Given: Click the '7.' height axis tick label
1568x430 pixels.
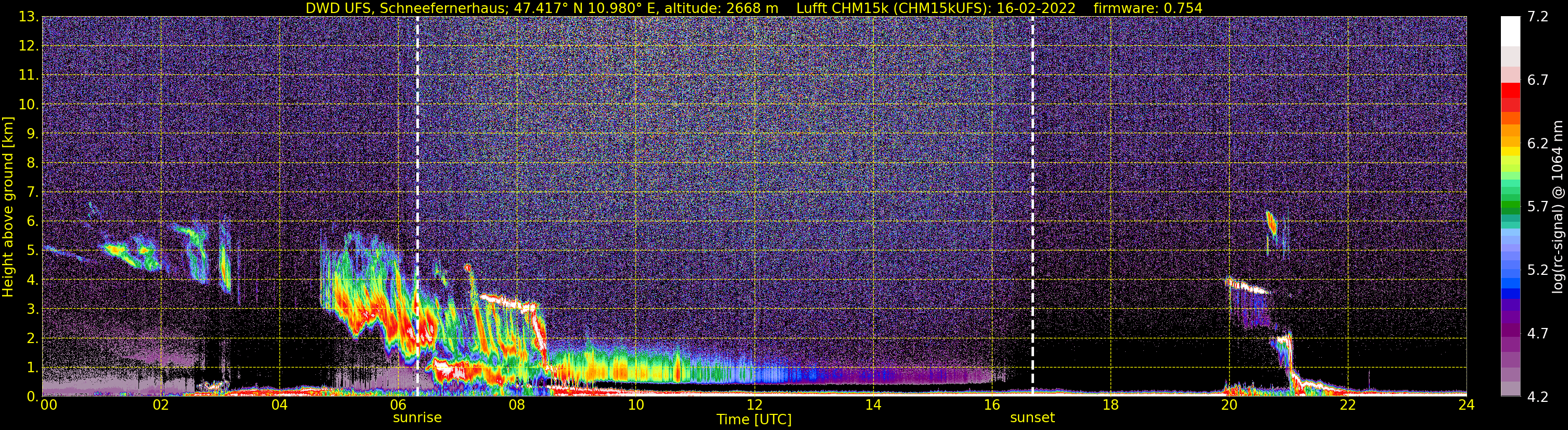Looking at the screenshot, I should [x=33, y=193].
